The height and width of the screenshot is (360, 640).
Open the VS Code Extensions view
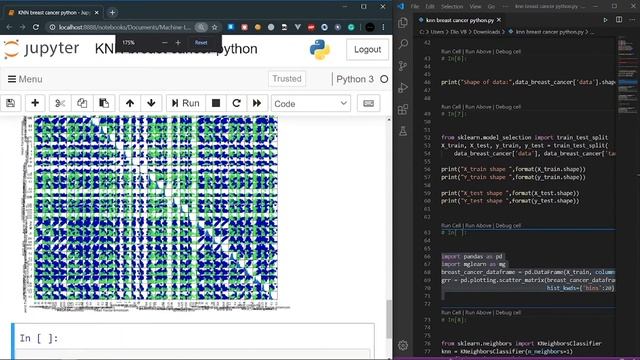[x=403, y=109]
